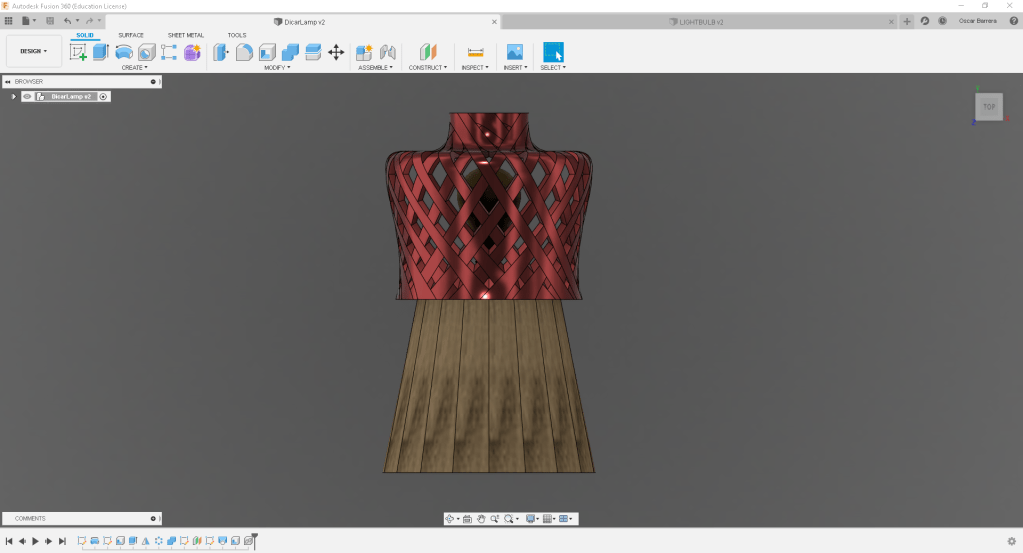
Task: Activate the Move/Copy arrows tool
Action: [x=336, y=52]
